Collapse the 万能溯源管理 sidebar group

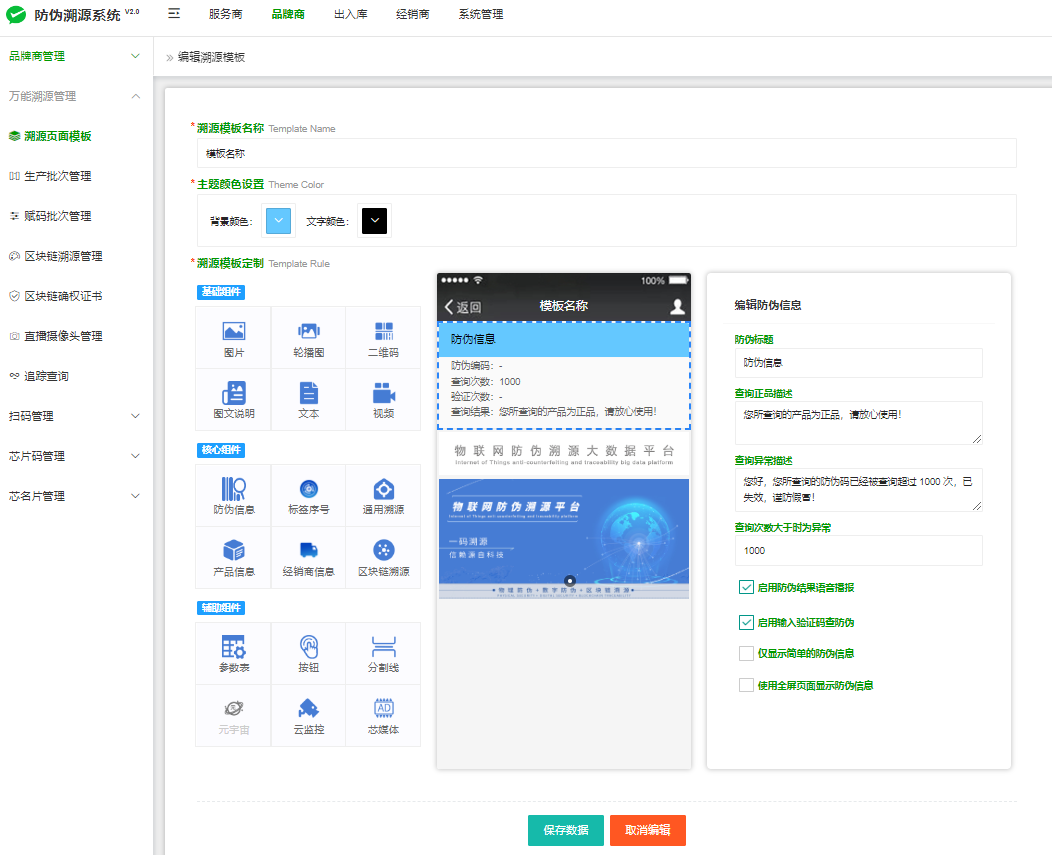tap(76, 96)
